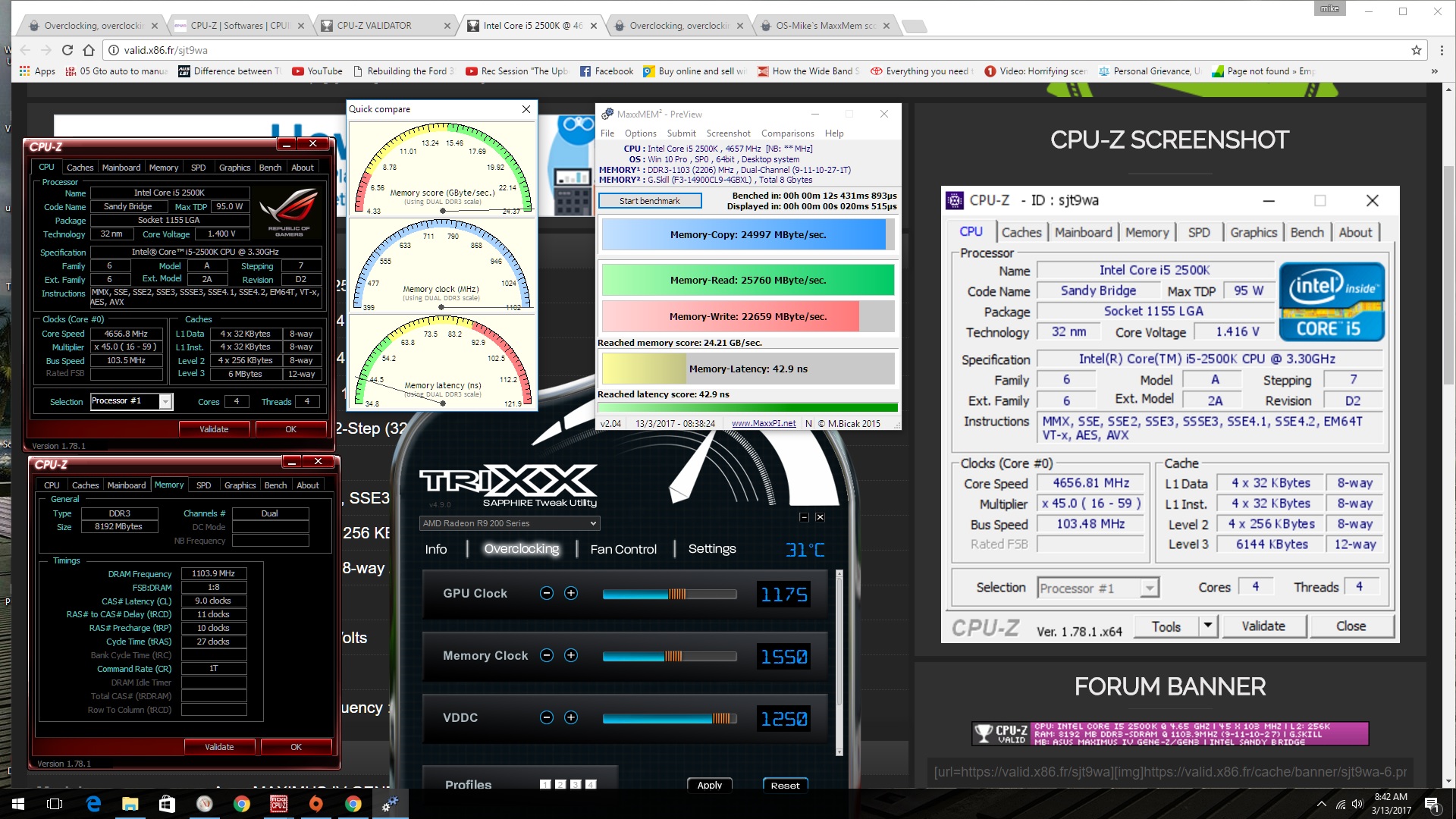Image resolution: width=1456 pixels, height=819 pixels.
Task: Click Start benchmark in MaxxMEM
Action: pyautogui.click(x=650, y=201)
